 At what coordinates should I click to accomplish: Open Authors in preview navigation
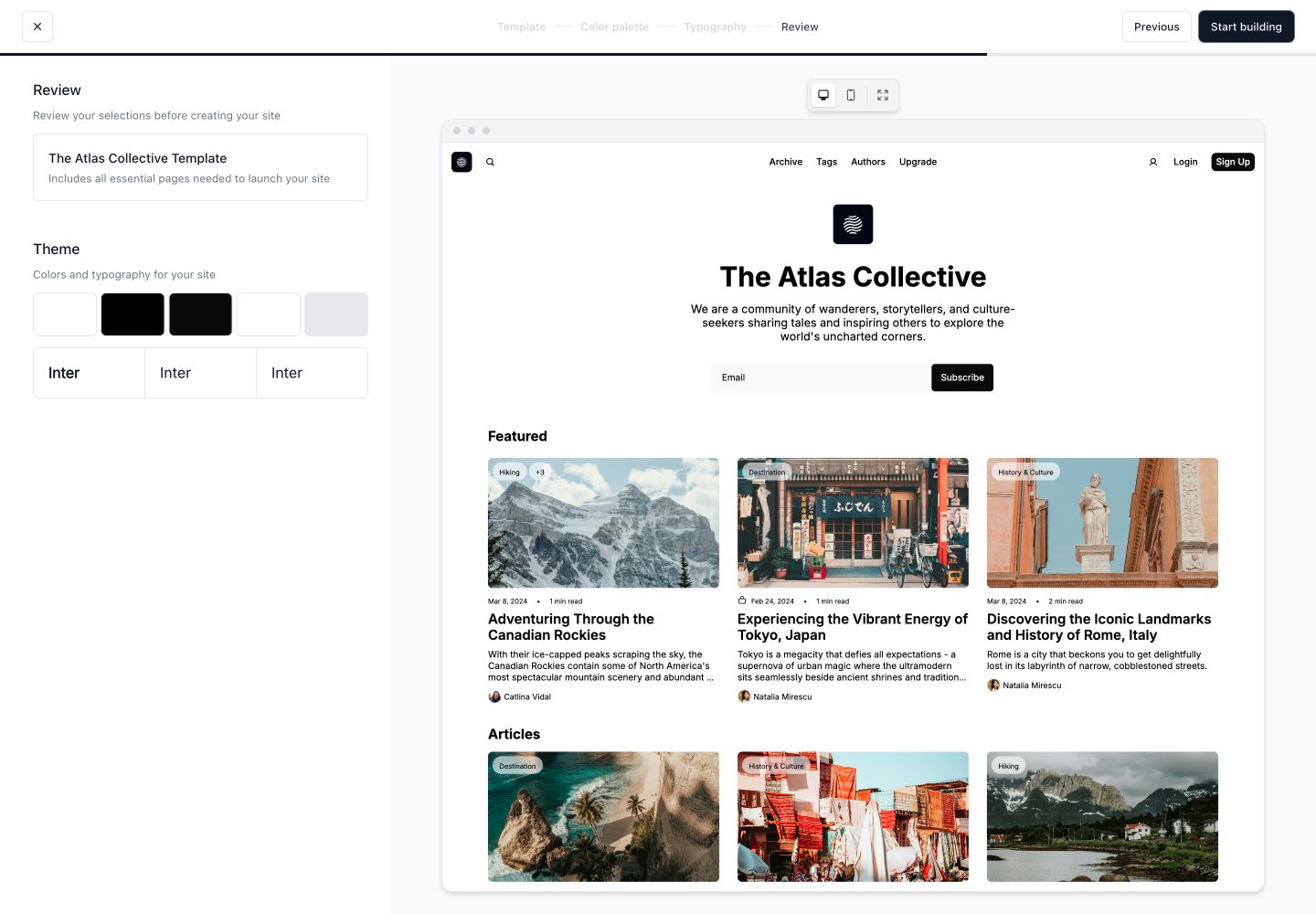(868, 162)
